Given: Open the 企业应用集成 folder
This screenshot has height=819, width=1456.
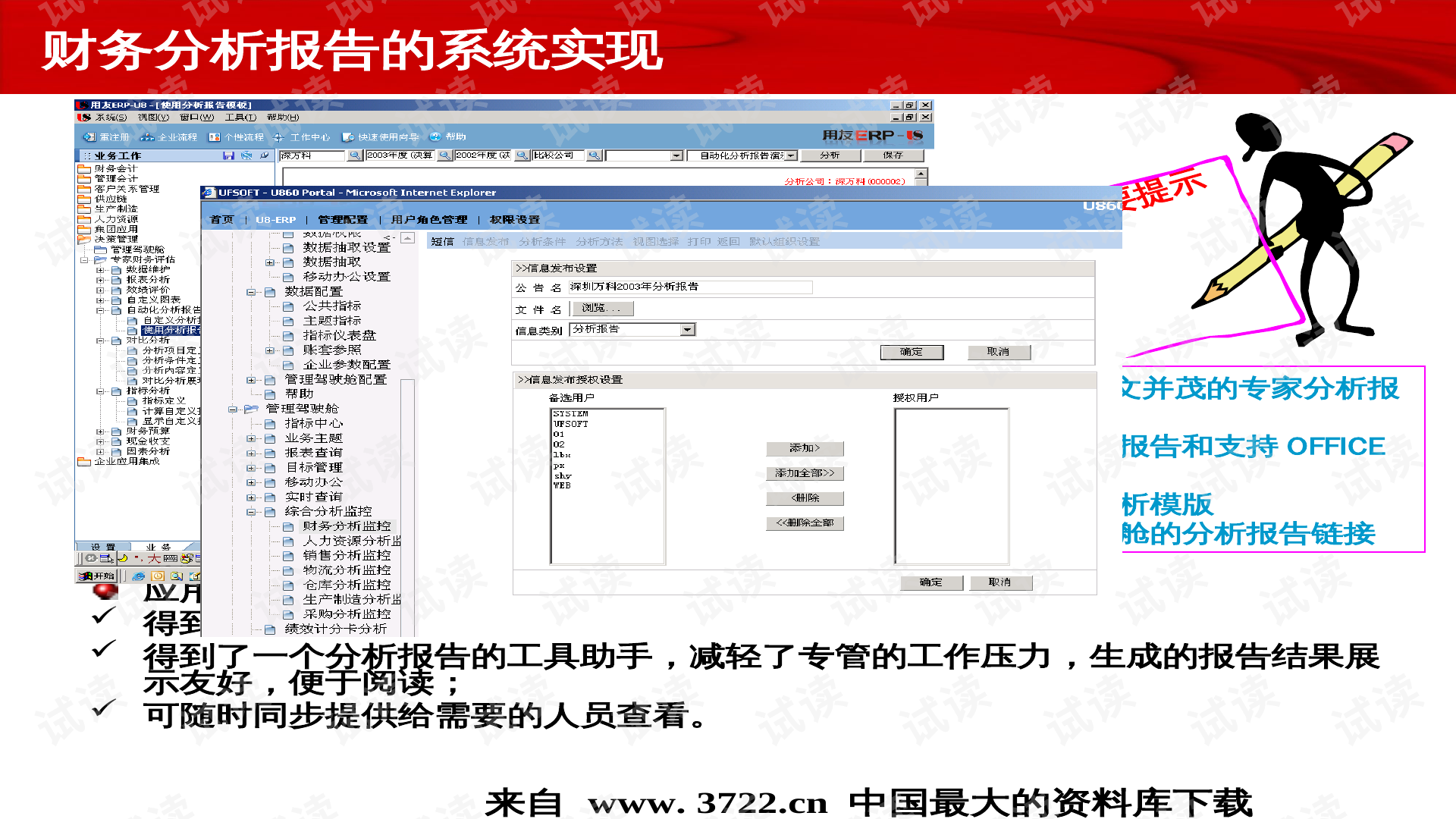Looking at the screenshot, I should click(x=118, y=461).
